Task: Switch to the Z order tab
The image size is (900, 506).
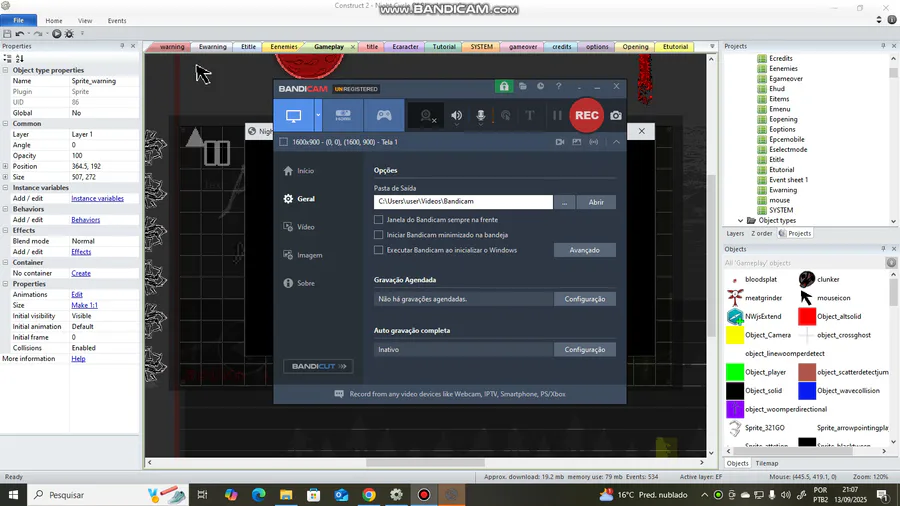Action: pyautogui.click(x=762, y=233)
